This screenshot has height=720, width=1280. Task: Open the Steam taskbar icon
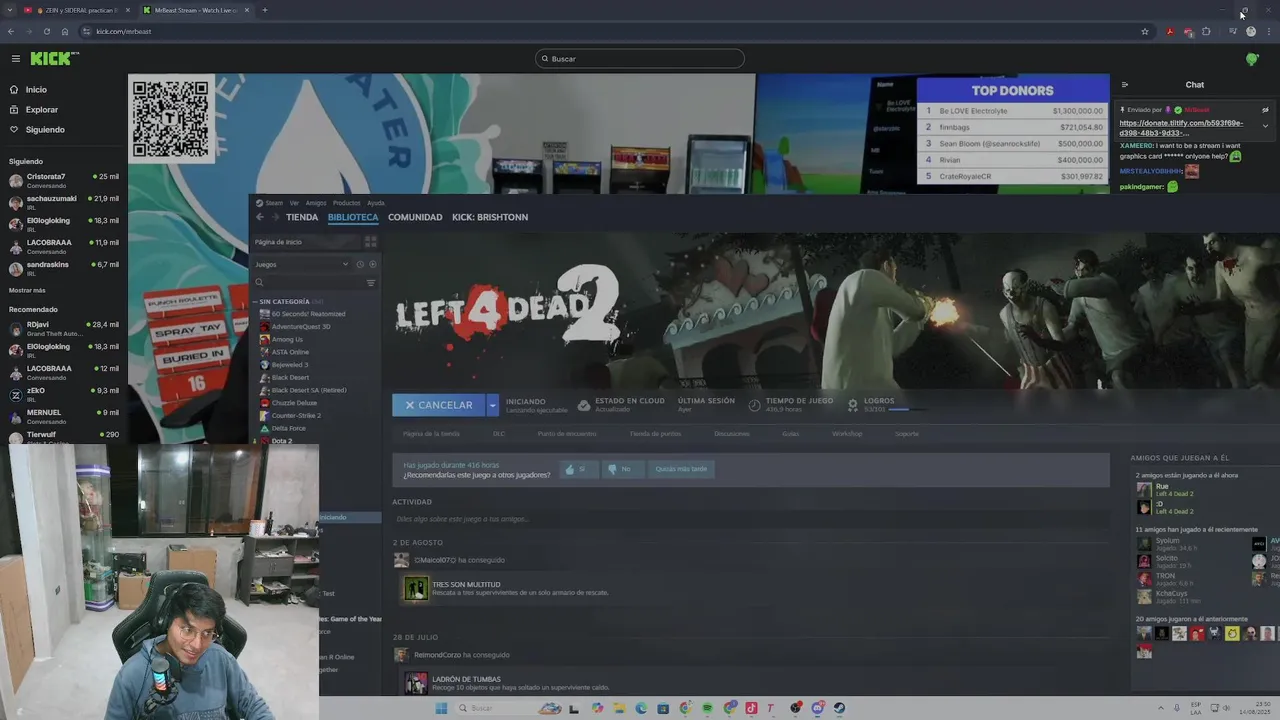click(x=839, y=708)
